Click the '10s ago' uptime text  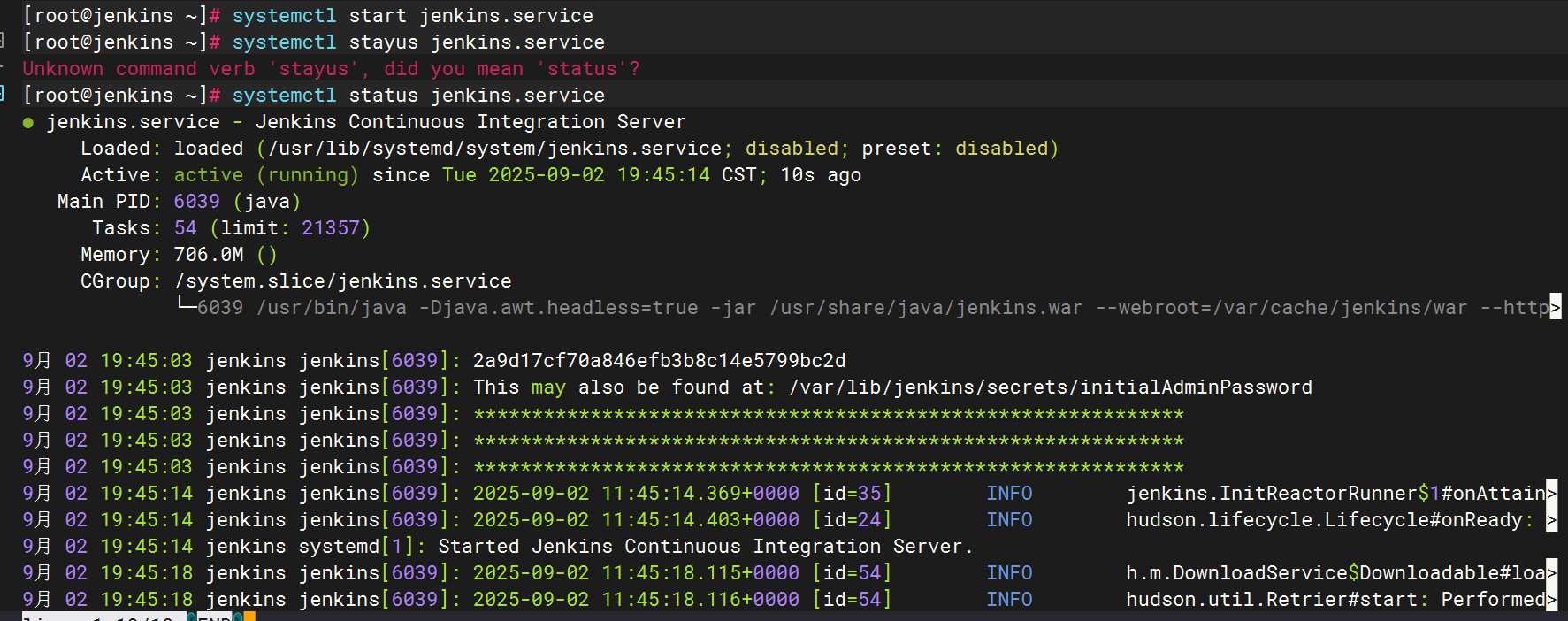pos(821,175)
